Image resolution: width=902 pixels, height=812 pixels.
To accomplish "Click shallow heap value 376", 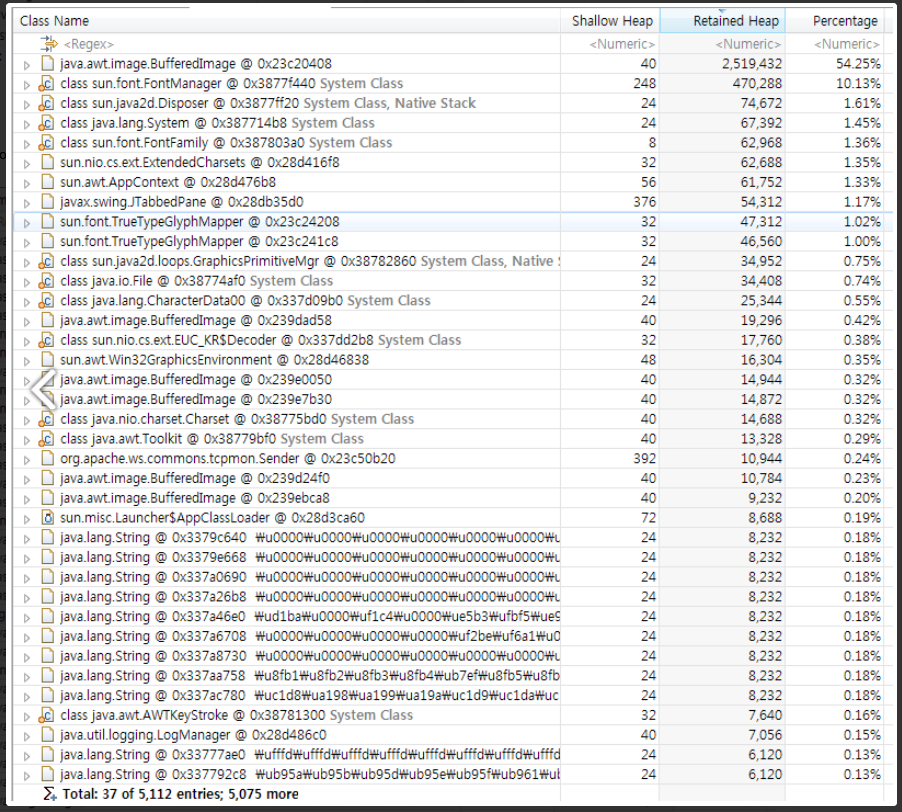I will pyautogui.click(x=644, y=202).
